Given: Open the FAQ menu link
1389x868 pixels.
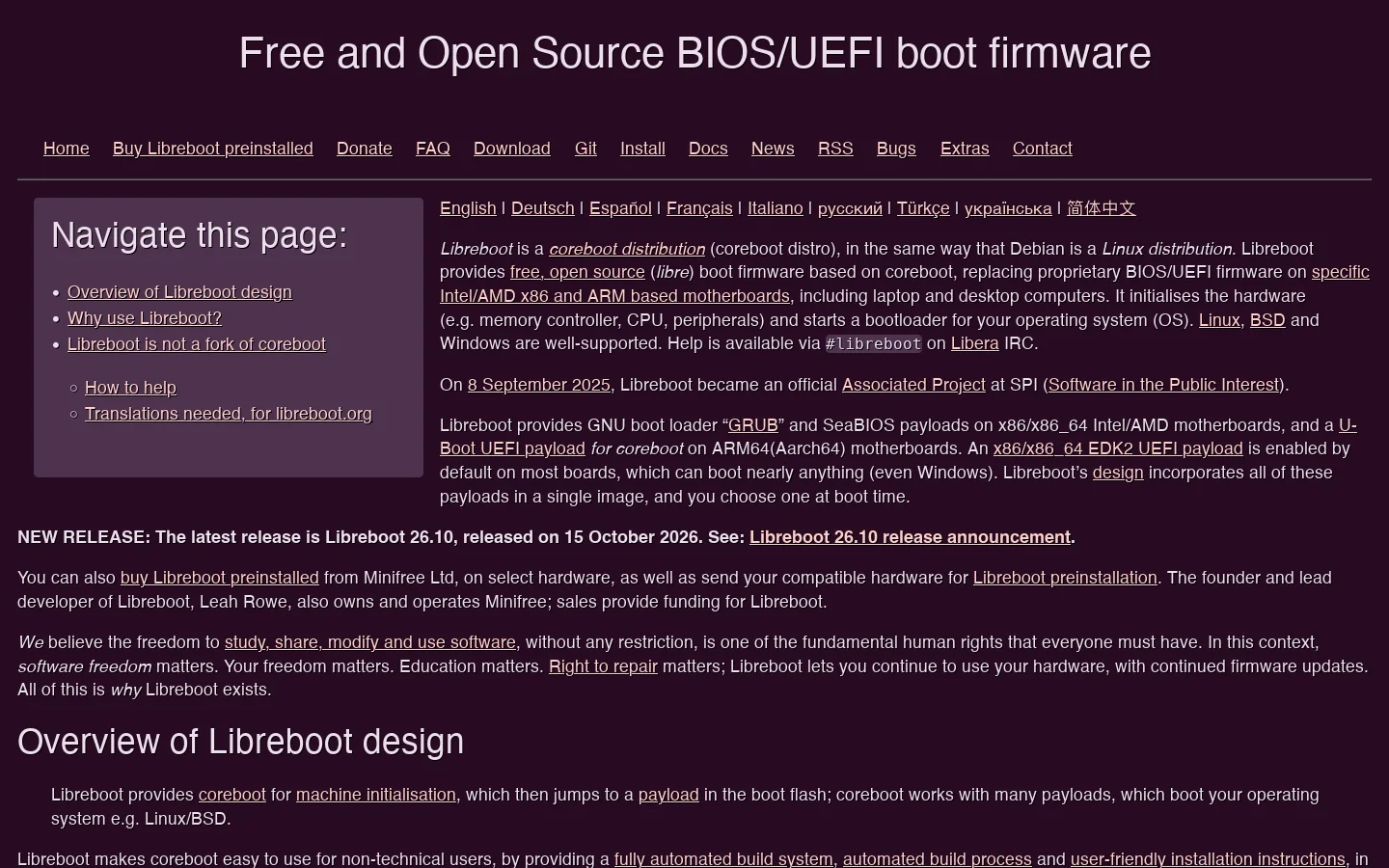Looking at the screenshot, I should (x=433, y=149).
